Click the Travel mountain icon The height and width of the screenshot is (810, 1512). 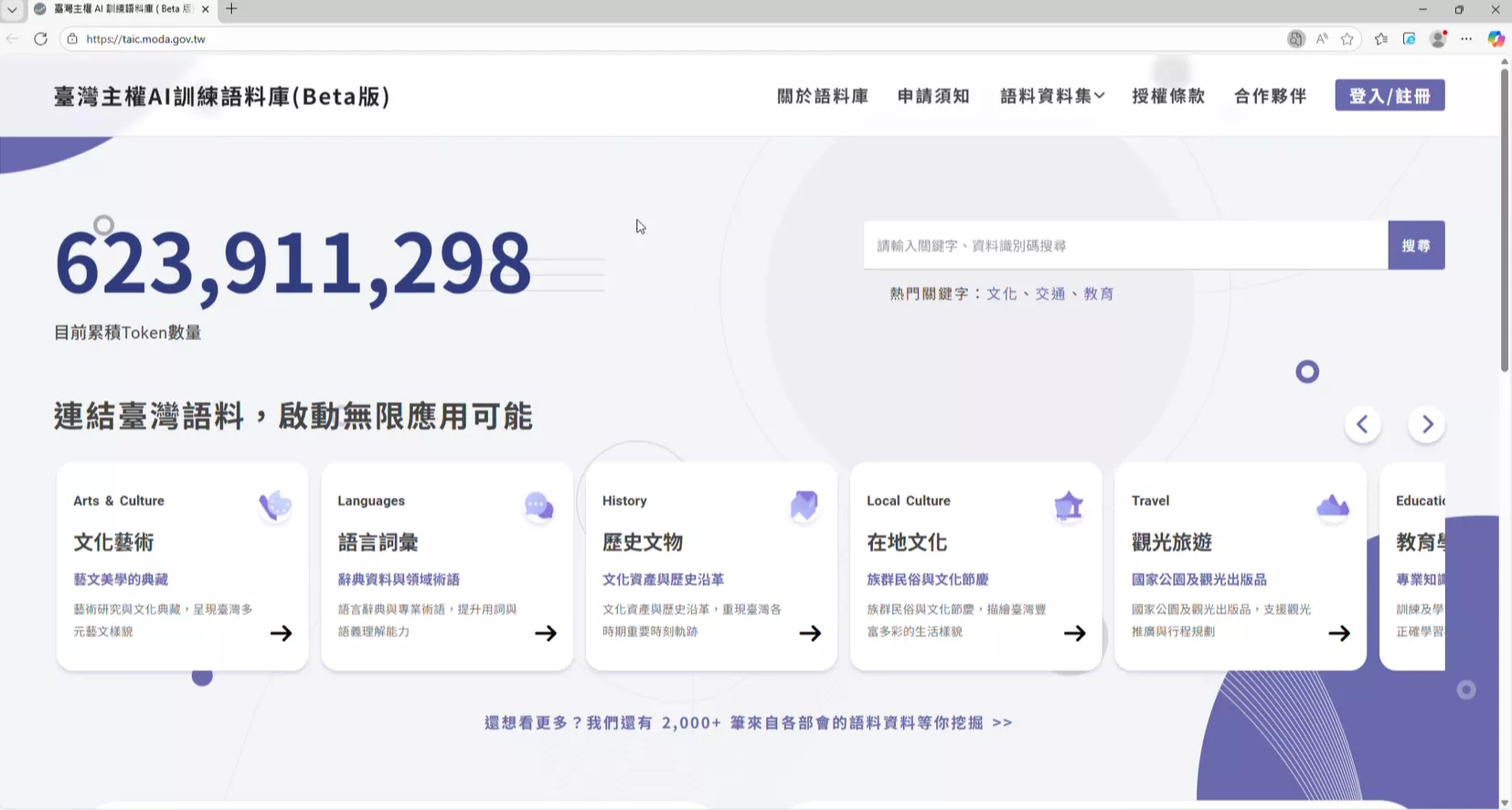[1332, 505]
